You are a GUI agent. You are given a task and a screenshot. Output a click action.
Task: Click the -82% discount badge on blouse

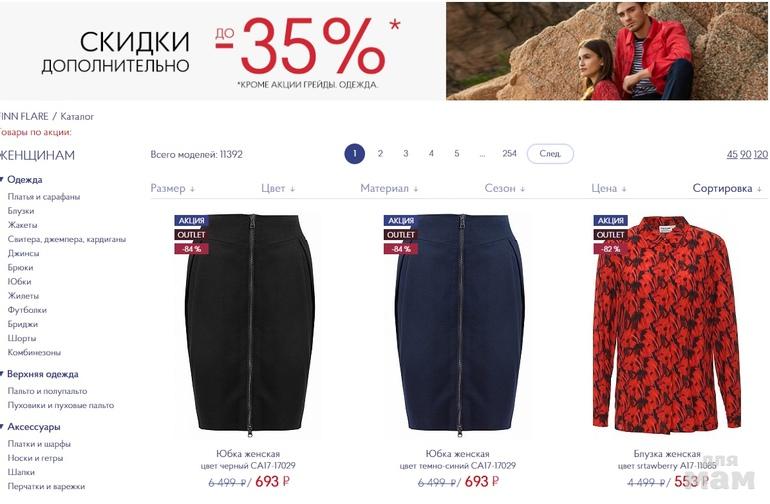tap(610, 249)
